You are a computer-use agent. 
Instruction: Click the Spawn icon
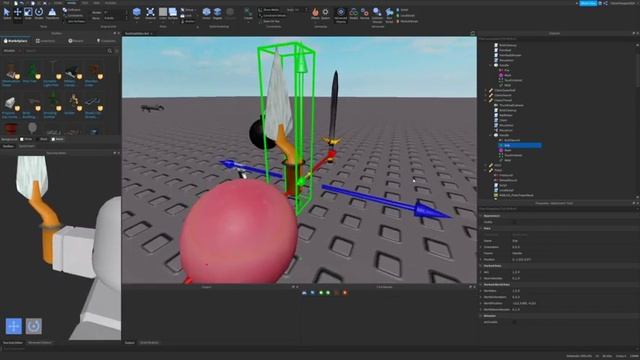tap(325, 13)
